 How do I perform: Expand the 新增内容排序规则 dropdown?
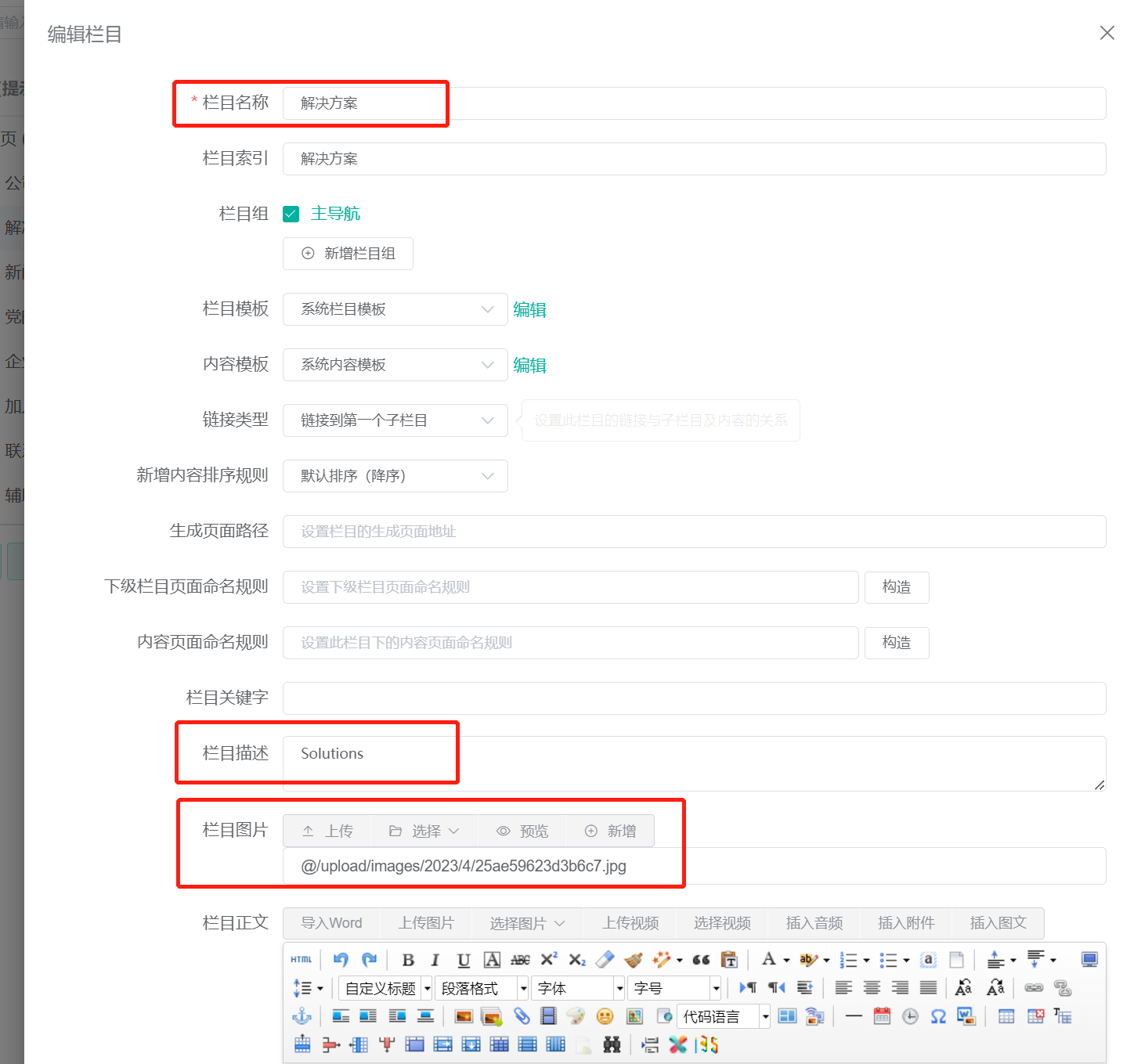click(395, 475)
